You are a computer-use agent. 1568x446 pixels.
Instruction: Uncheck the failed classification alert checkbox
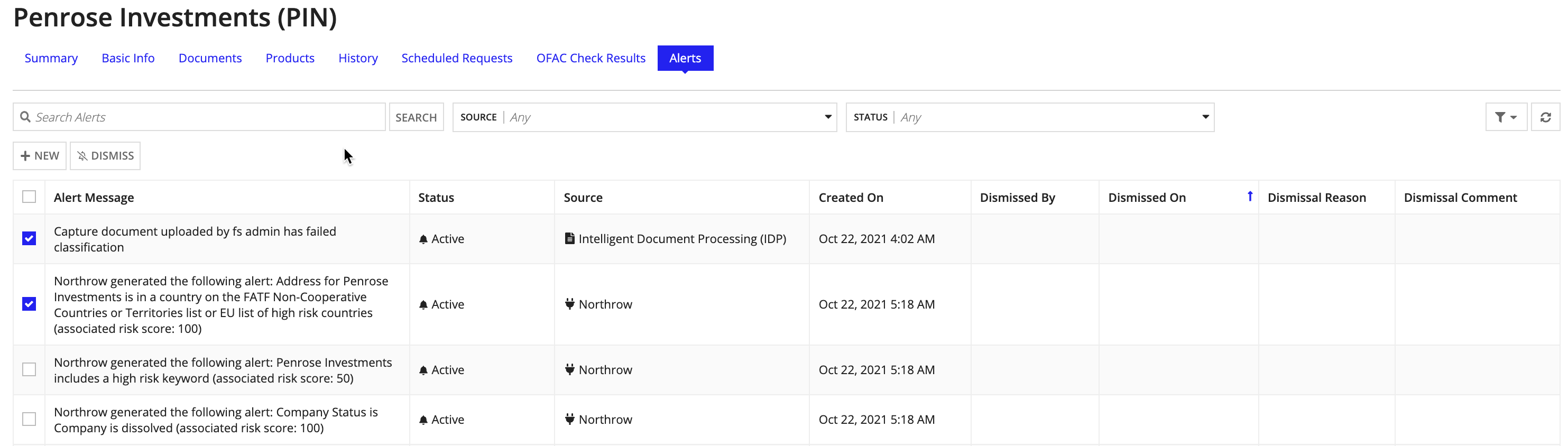pos(29,238)
